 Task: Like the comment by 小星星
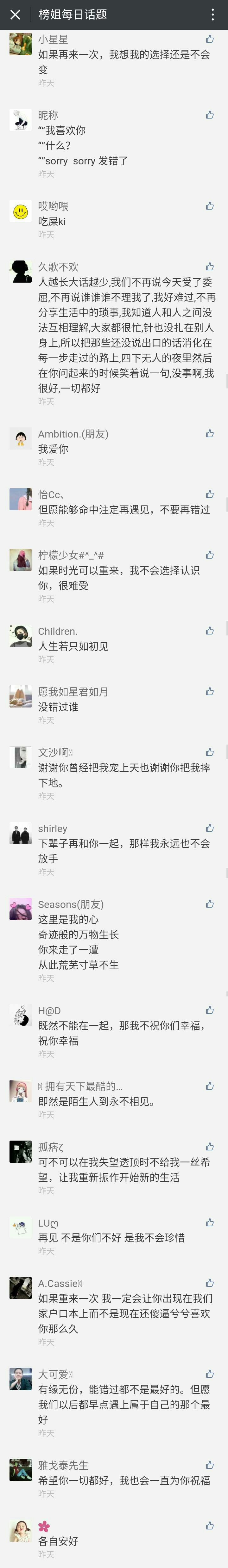coord(210,39)
